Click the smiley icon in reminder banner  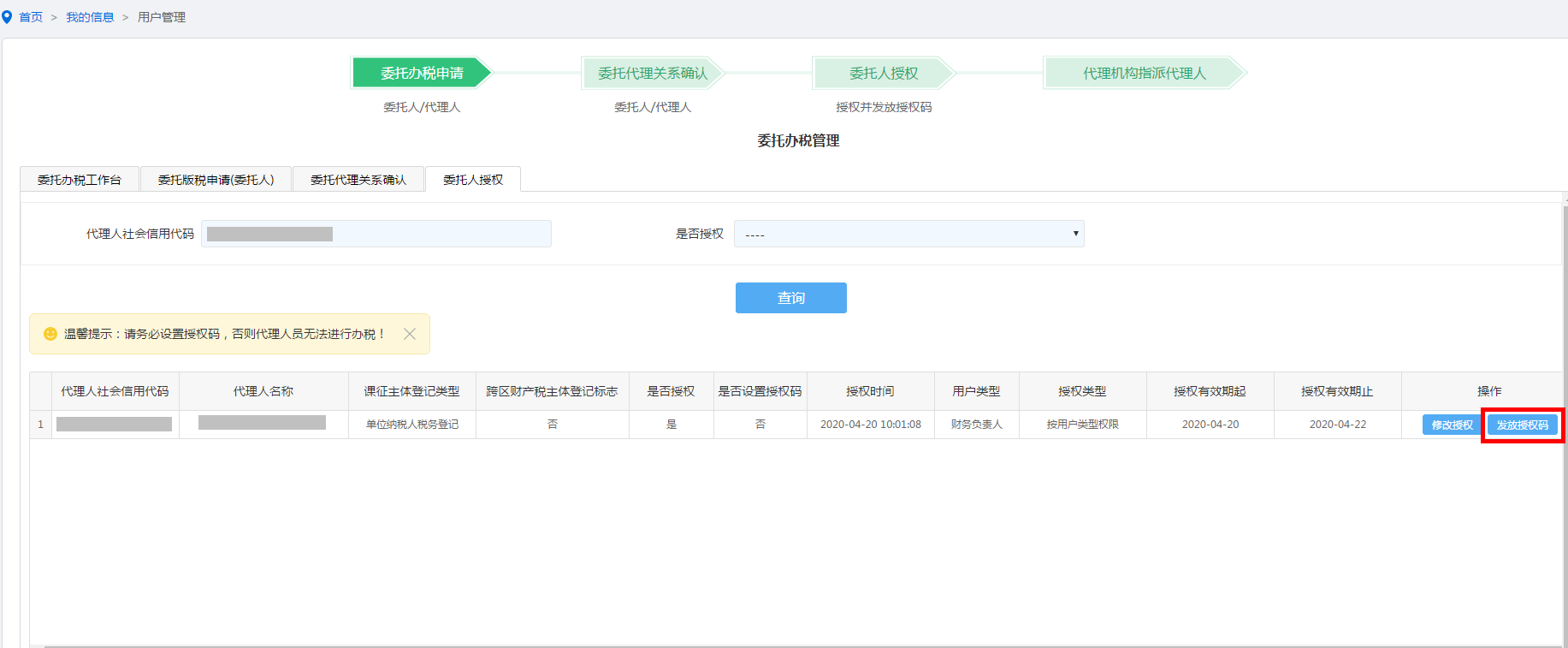[x=50, y=334]
